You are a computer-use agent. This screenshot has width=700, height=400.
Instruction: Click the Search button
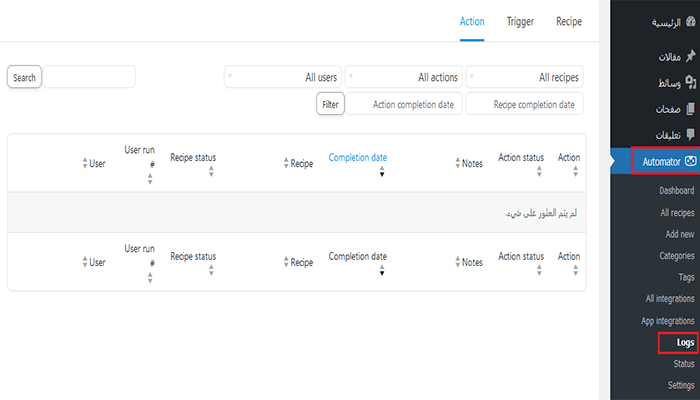[24, 77]
